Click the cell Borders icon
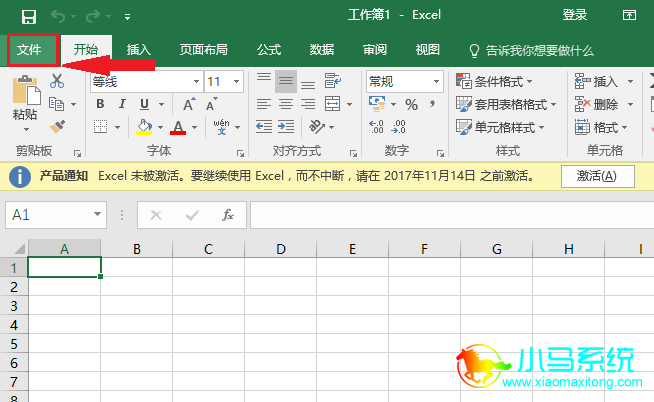 click(x=101, y=126)
